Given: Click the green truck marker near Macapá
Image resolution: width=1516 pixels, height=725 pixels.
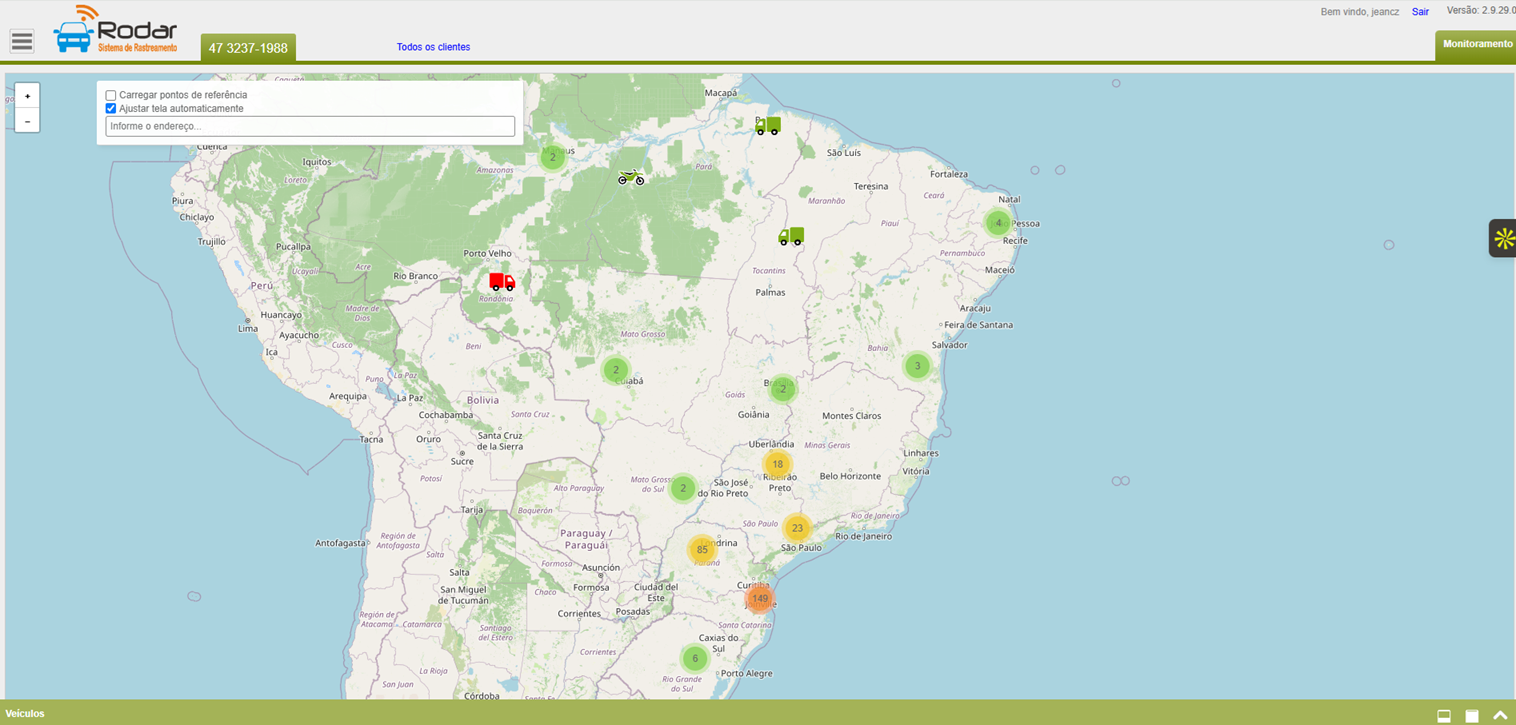Looking at the screenshot, I should point(767,125).
